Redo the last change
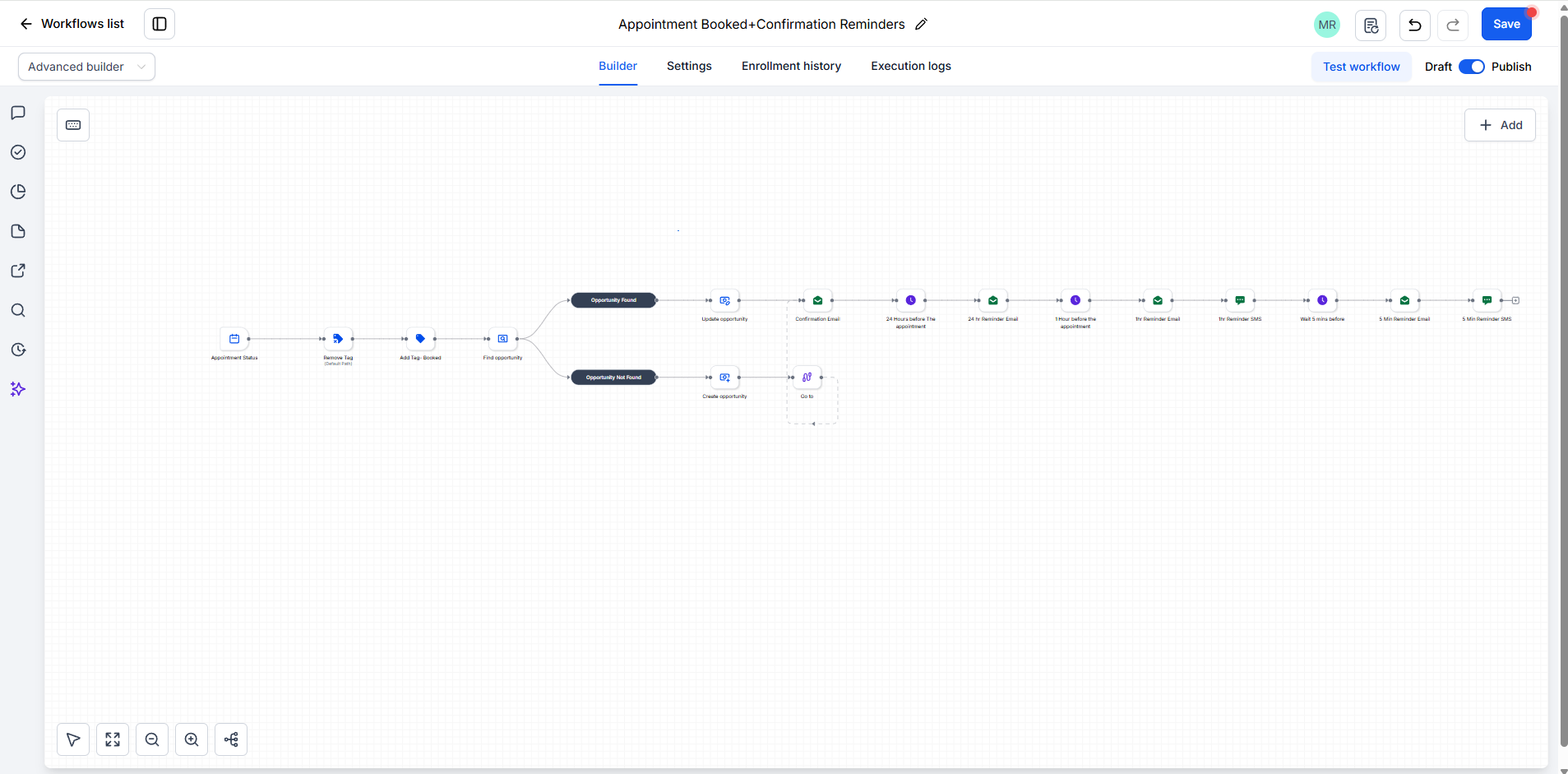 (1453, 25)
